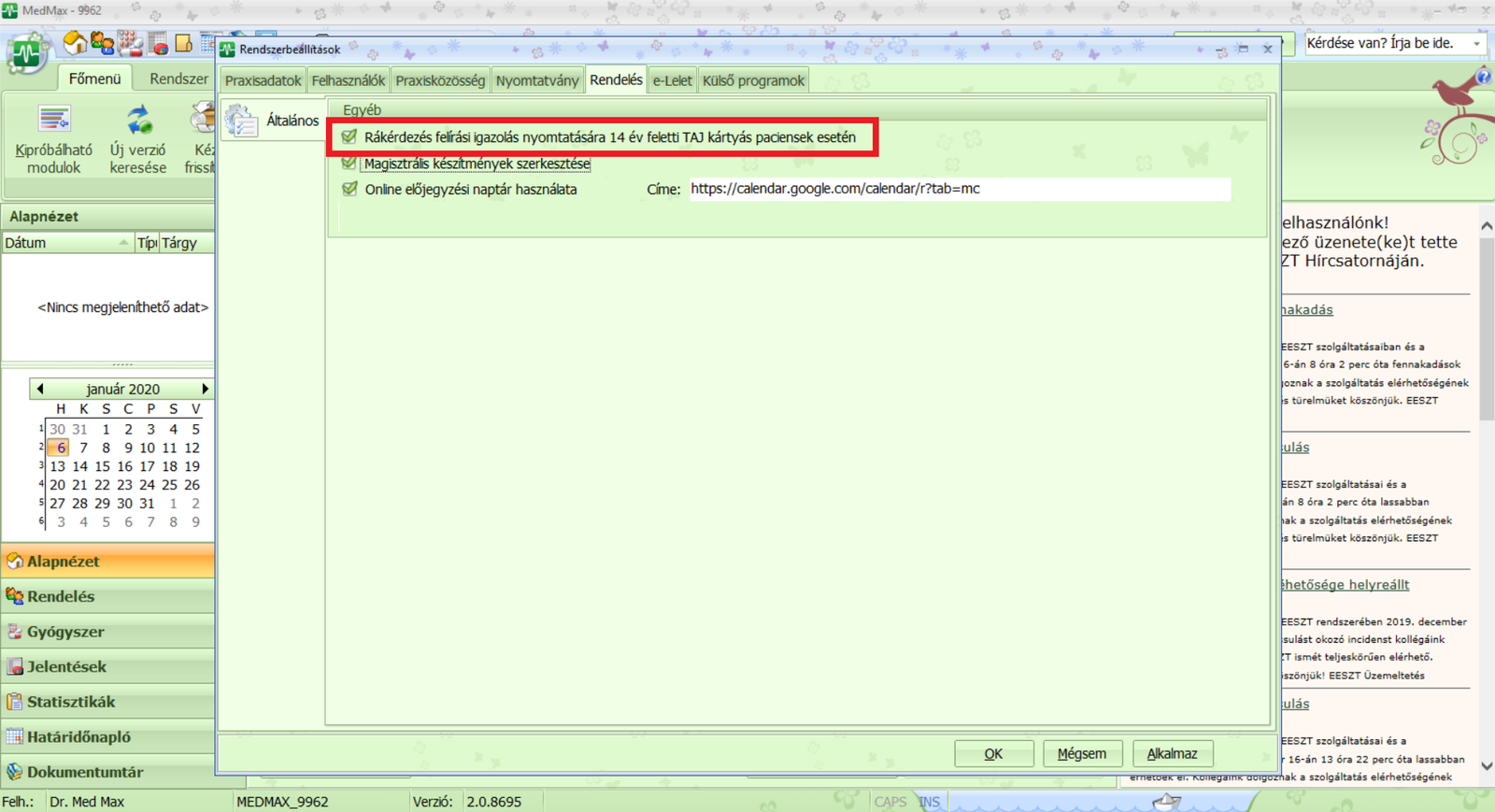
Task: Disable Online előjegyzési naptár használata checkbox
Action: pos(349,189)
